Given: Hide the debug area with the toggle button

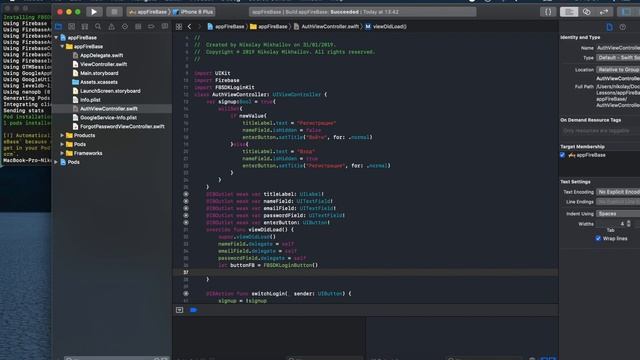Looking at the screenshot, I should pos(179,310).
